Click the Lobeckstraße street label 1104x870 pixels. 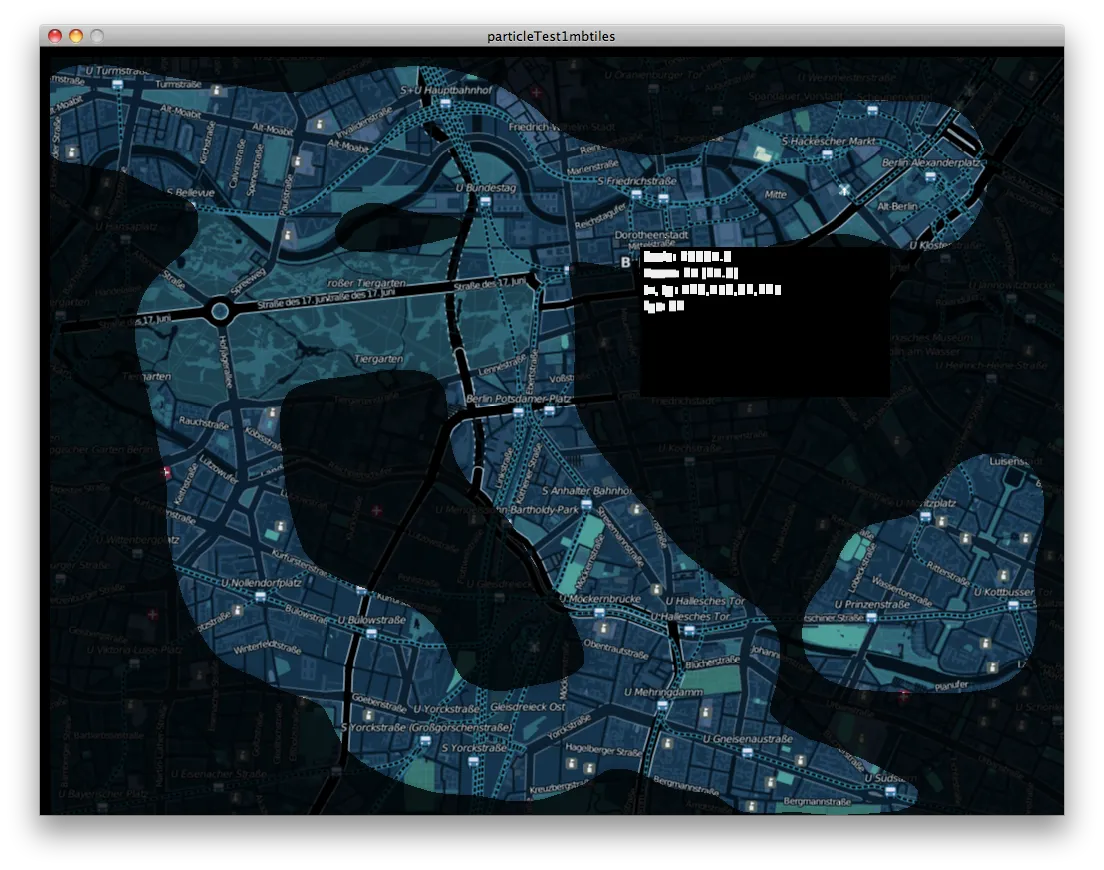(x=860, y=568)
